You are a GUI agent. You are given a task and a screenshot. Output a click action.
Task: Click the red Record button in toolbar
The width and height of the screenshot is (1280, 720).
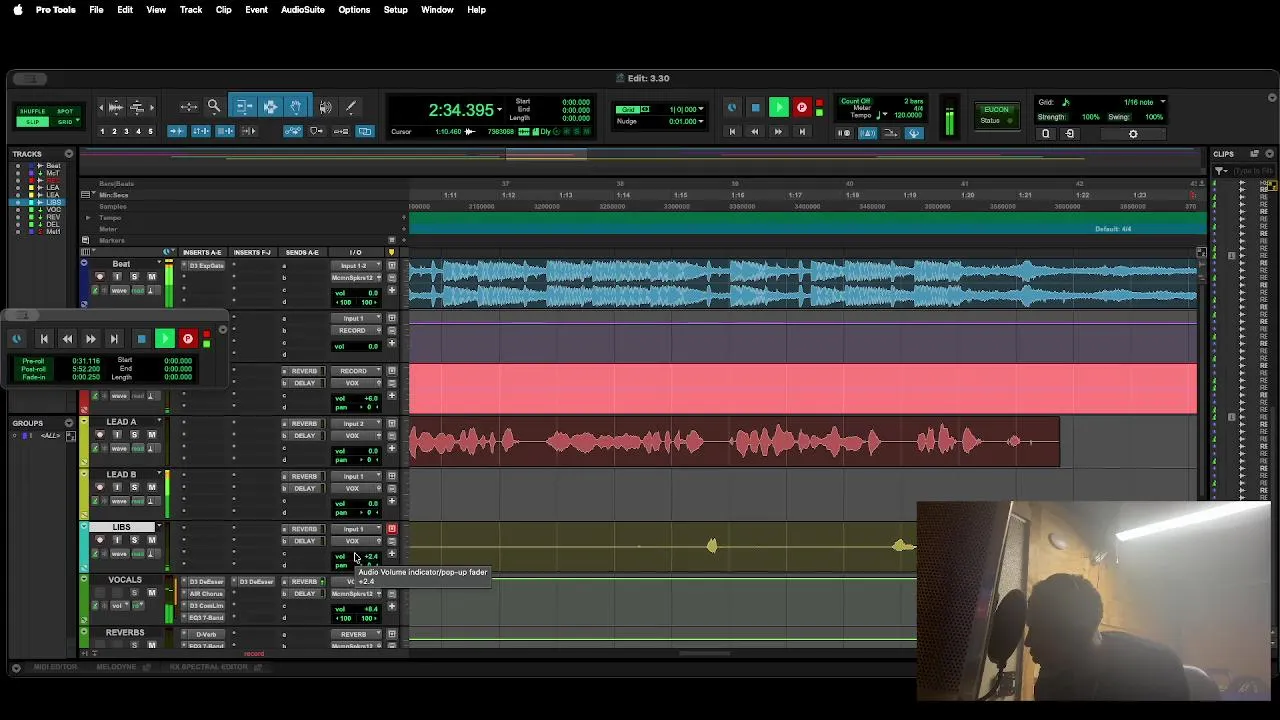[x=801, y=107]
